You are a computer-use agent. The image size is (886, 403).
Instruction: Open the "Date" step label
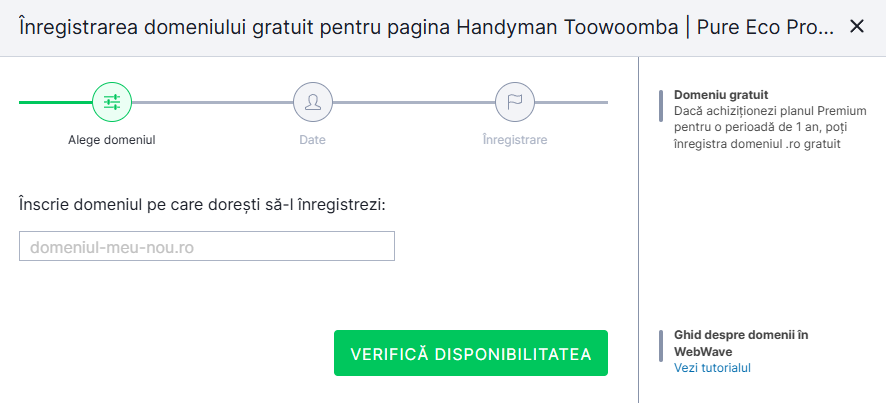coord(313,140)
